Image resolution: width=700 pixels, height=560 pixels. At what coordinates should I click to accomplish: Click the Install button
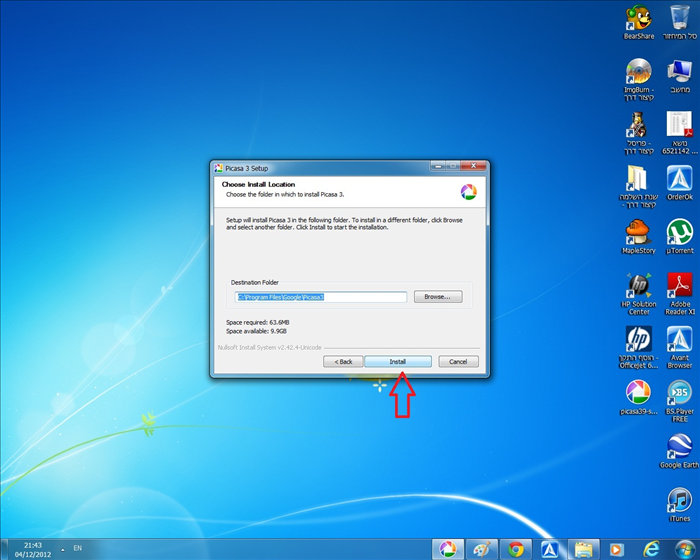pyautogui.click(x=398, y=361)
